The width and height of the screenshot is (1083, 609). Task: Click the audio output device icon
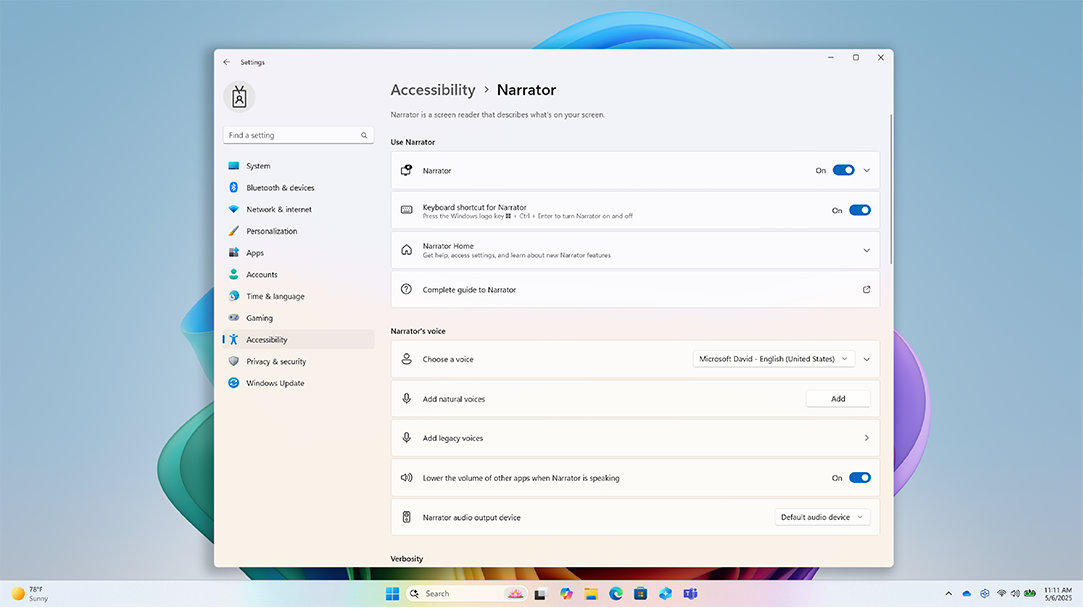click(x=407, y=517)
